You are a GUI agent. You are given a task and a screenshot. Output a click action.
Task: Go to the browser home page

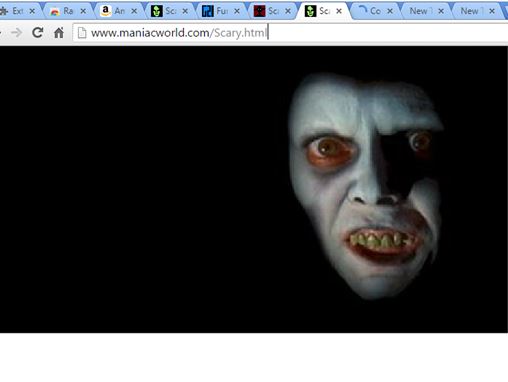click(59, 33)
